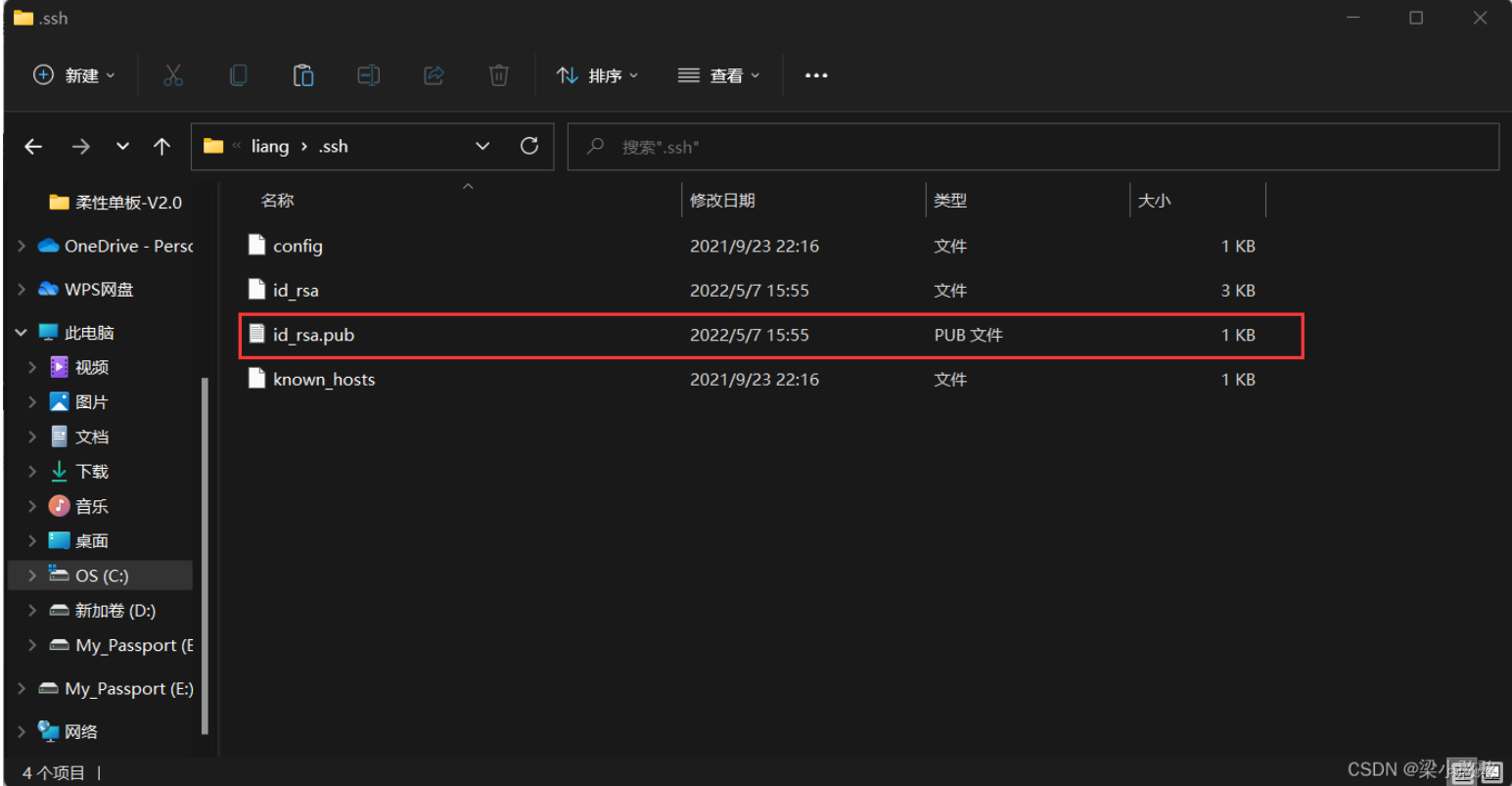Open the three-dots more options menu
The image size is (1512, 786).
(816, 75)
